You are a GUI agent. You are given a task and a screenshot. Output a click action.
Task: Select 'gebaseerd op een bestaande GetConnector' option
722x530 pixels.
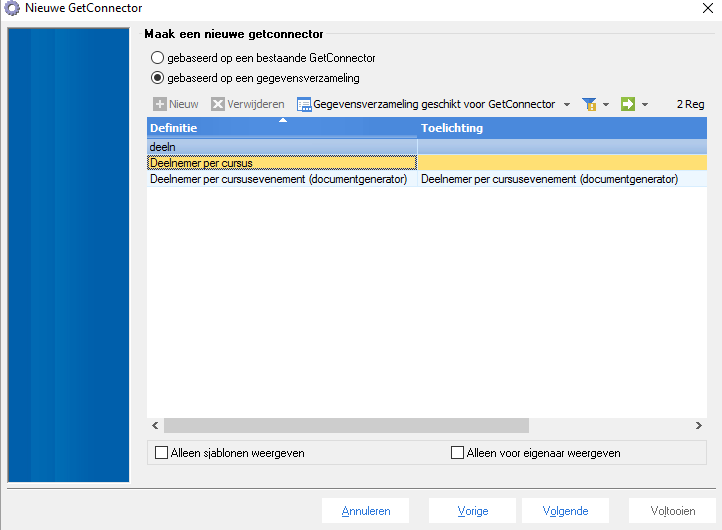[157, 58]
